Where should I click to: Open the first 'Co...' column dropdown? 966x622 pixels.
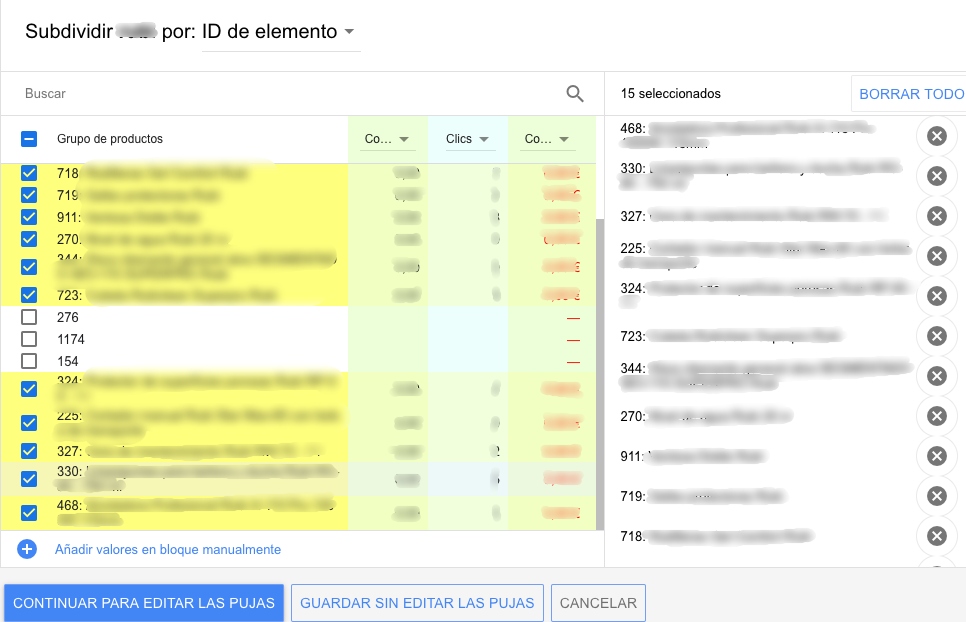pyautogui.click(x=386, y=139)
